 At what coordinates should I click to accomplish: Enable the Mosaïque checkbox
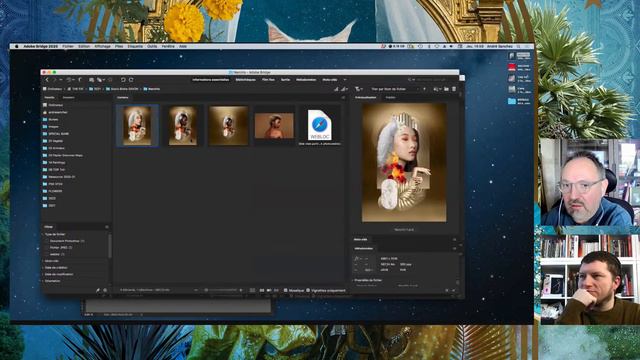tap(285, 290)
